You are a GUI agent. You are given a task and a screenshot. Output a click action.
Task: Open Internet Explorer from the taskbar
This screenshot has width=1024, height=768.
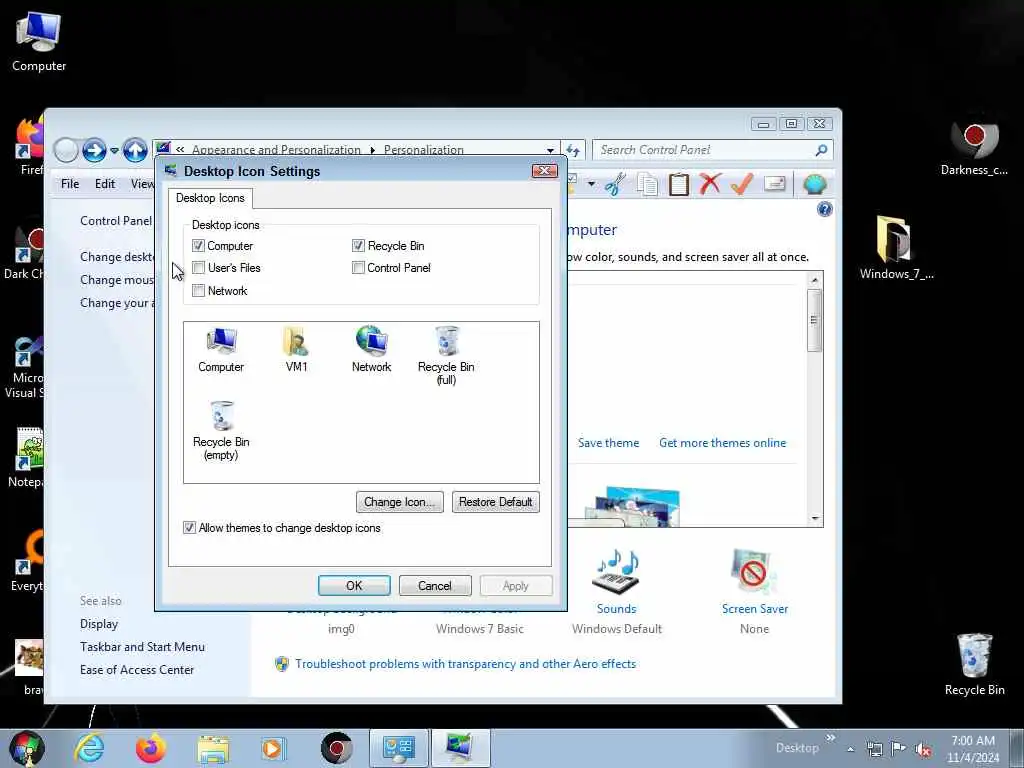(89, 748)
